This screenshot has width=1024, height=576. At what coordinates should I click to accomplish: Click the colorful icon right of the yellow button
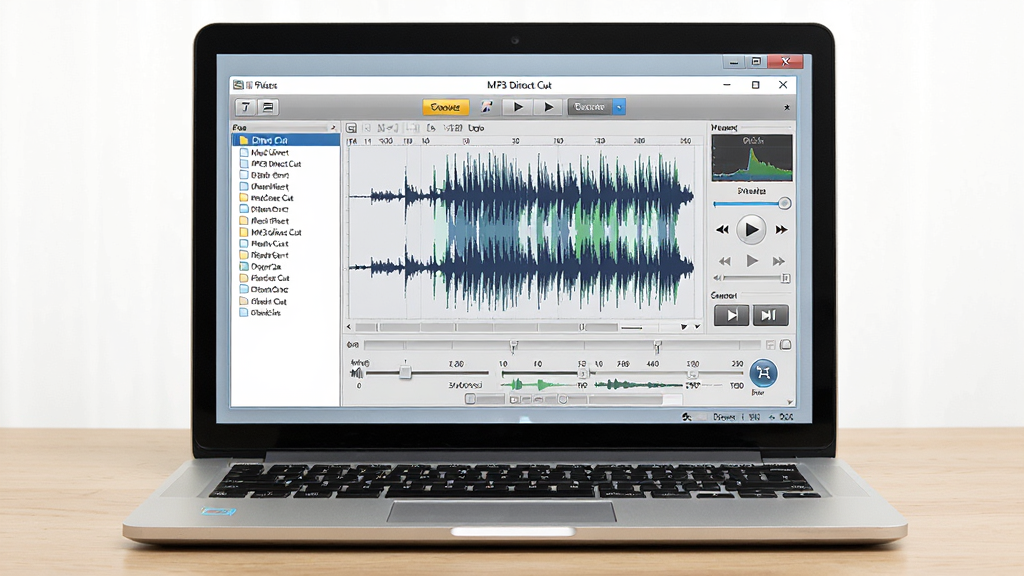click(x=487, y=106)
